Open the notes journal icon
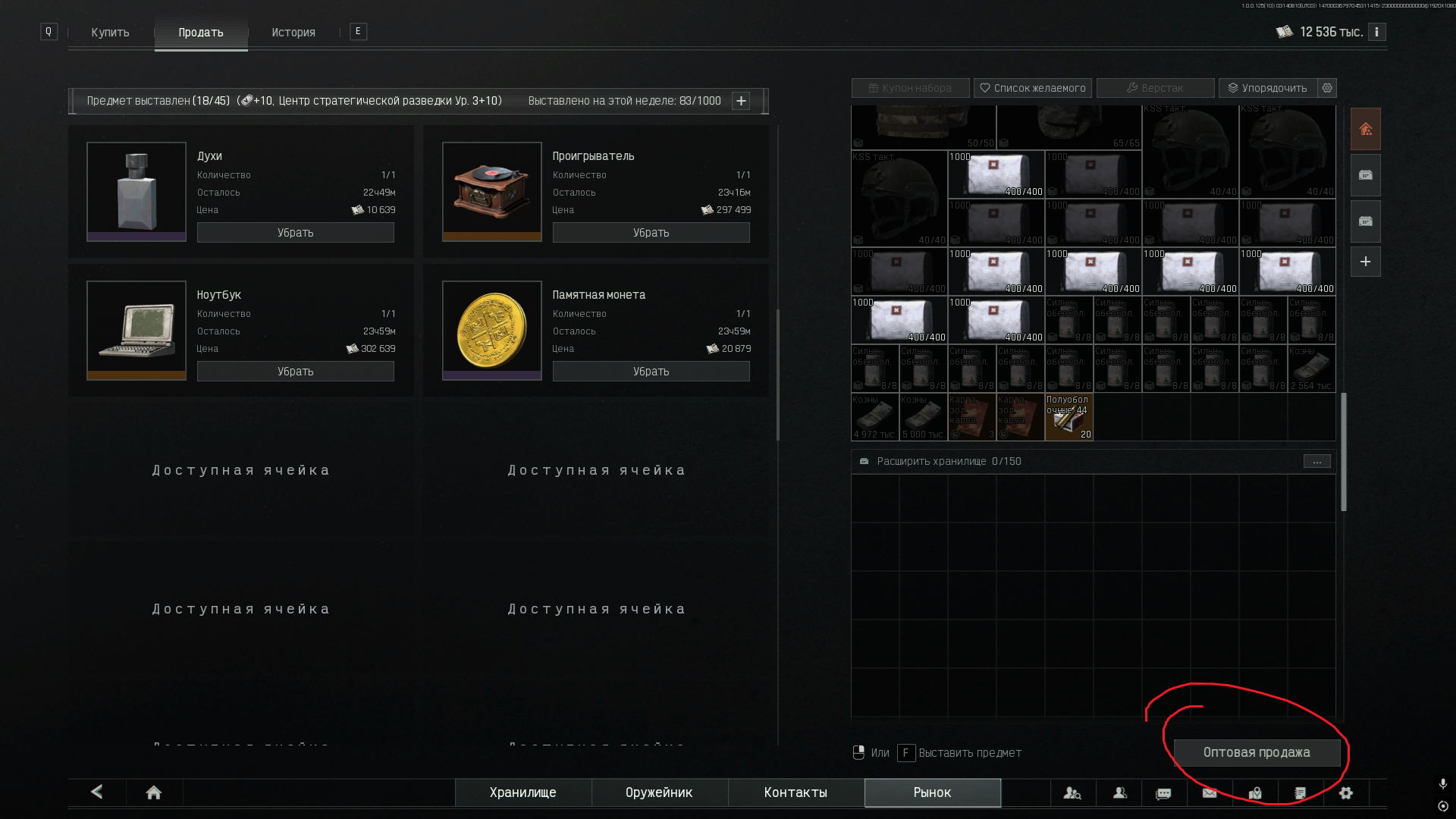This screenshot has width=1456, height=819. pos(1301,793)
